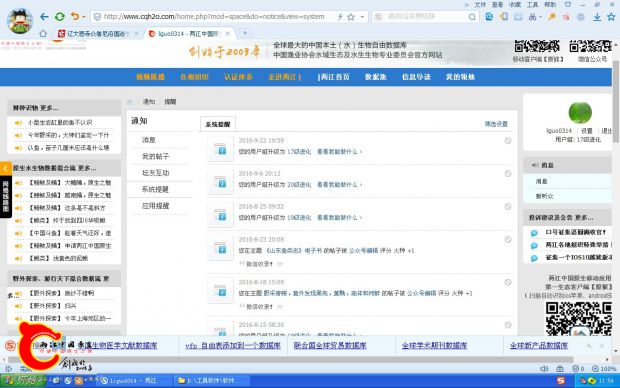
Task: Click the user avatar in the browser corner
Action: click(x=20, y=21)
